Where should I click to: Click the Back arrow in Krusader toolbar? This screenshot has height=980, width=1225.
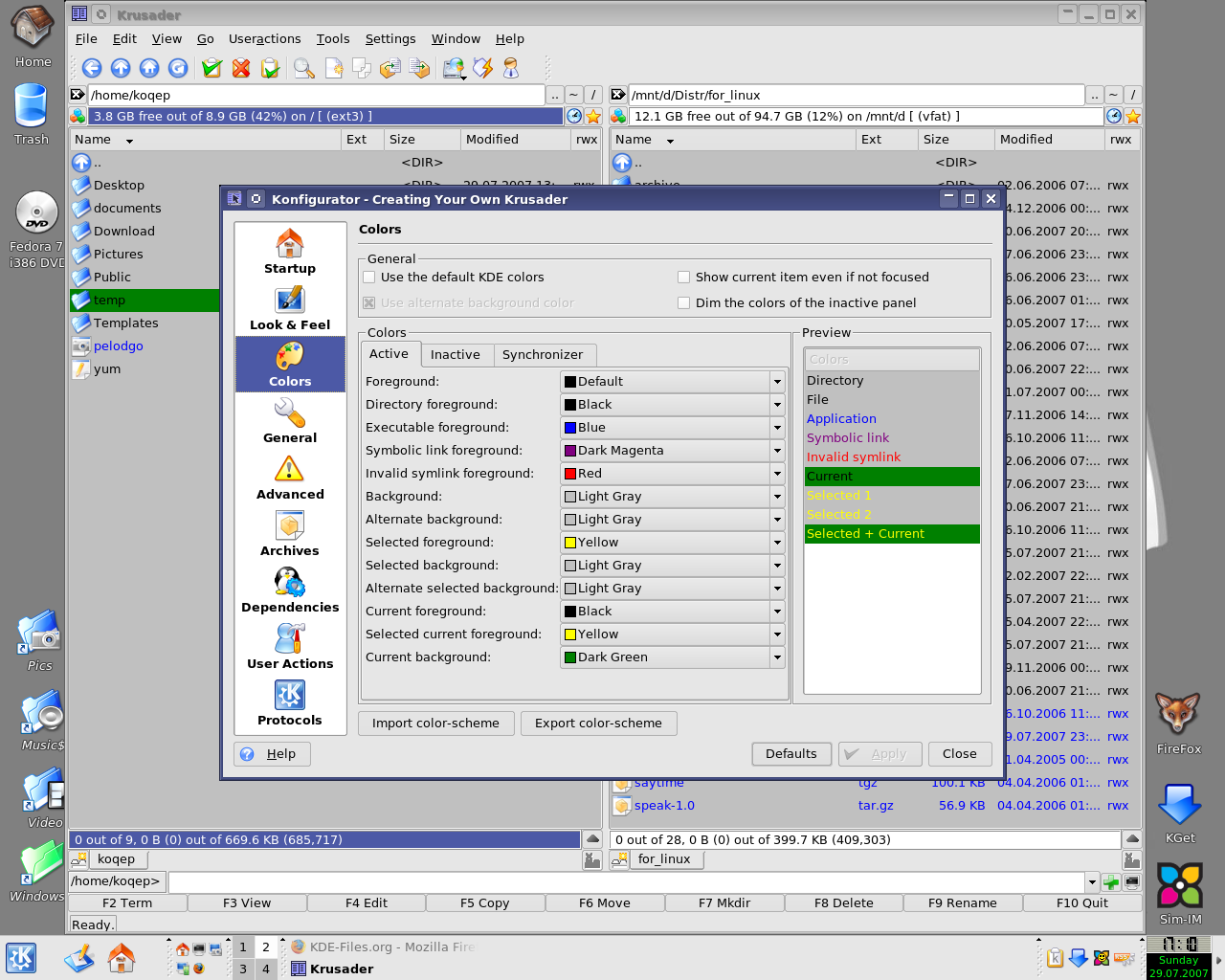point(92,67)
